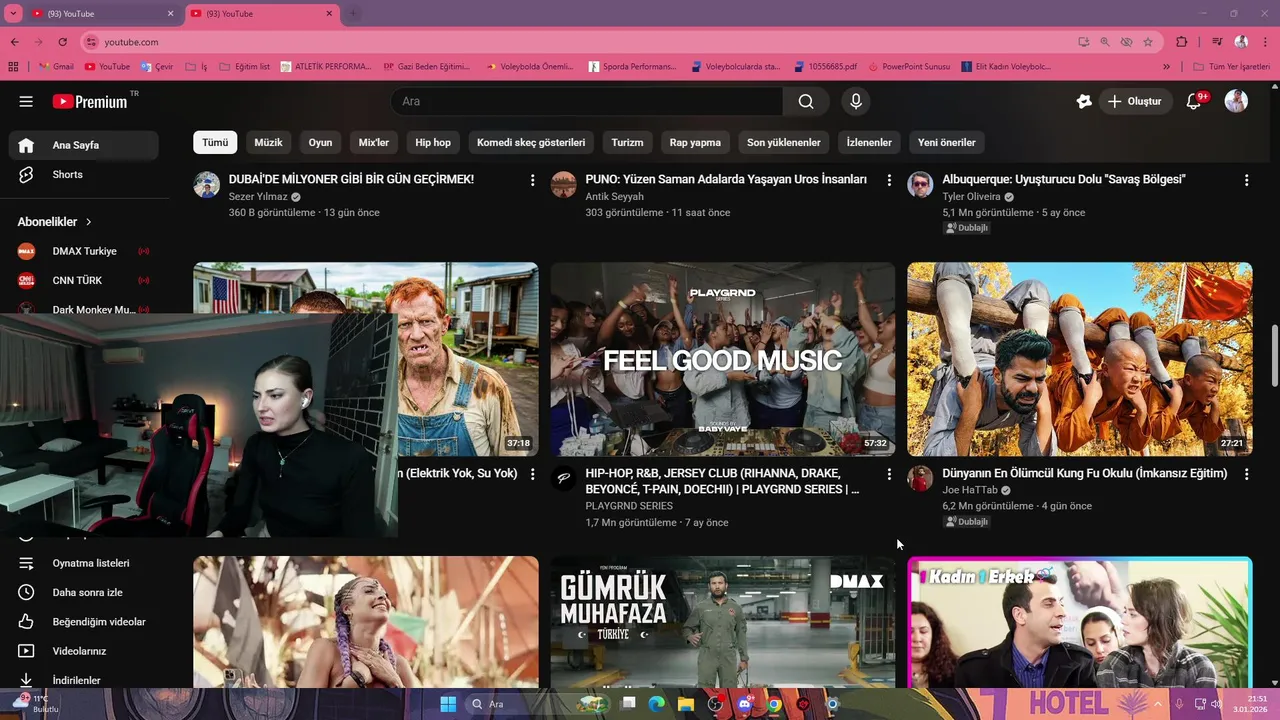
Task: Open options for Kung Fu Okulu video
Action: (x=1246, y=474)
